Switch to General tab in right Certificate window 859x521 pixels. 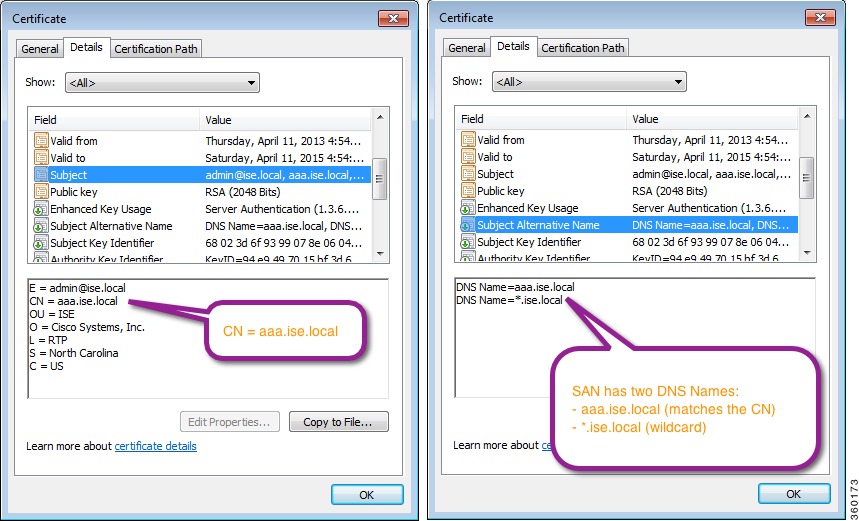(x=466, y=48)
